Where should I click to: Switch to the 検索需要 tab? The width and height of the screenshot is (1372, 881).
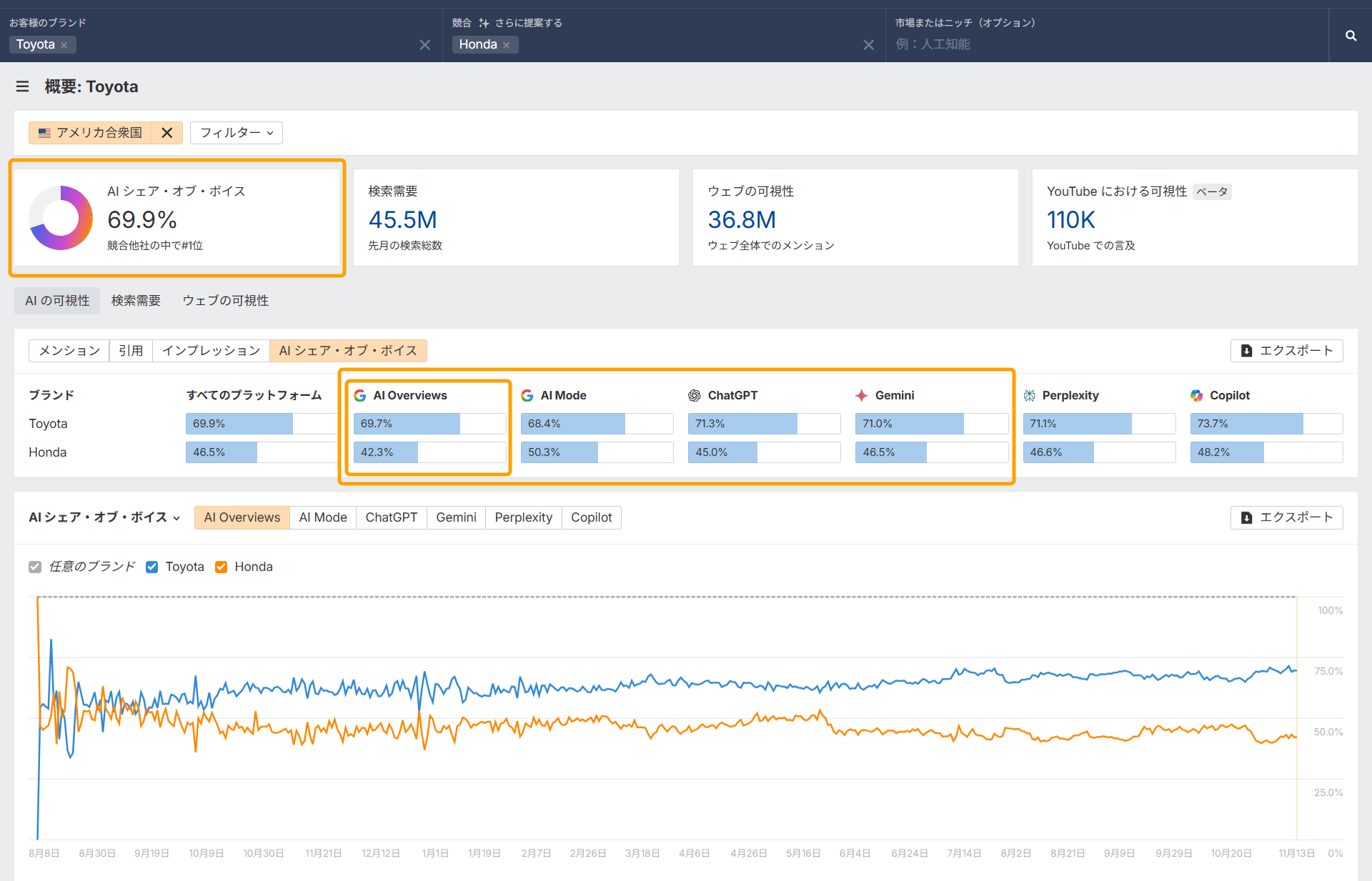coord(136,301)
